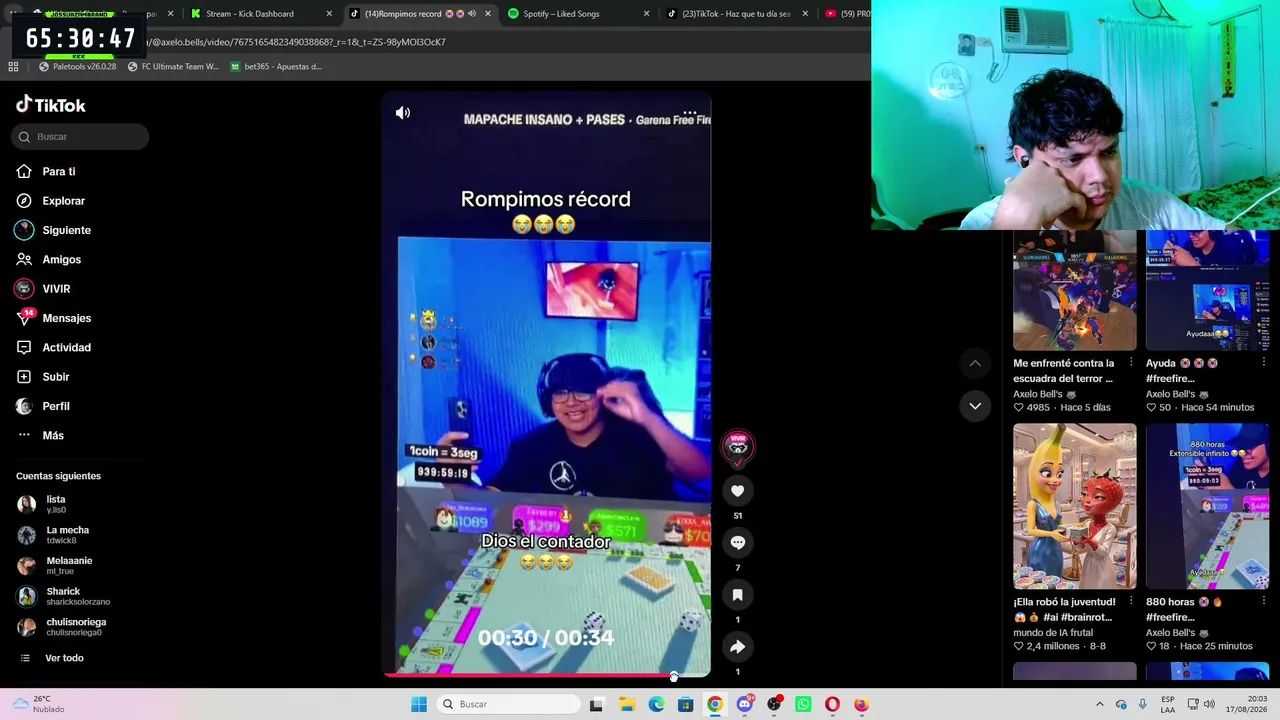Go to the next video with down chevron
Viewport: 1280px width, 720px height.
pyautogui.click(x=975, y=406)
